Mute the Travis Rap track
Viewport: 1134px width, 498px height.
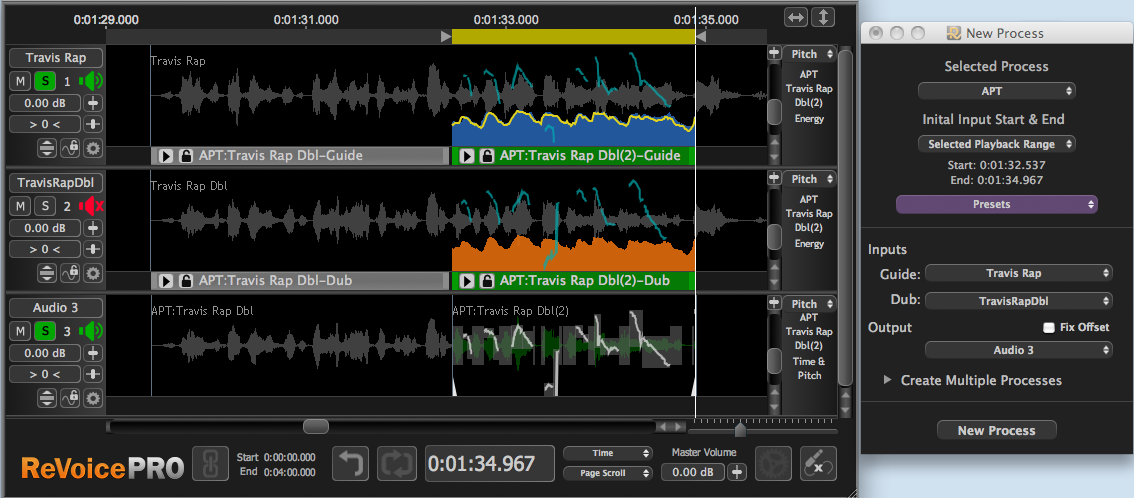[21, 81]
